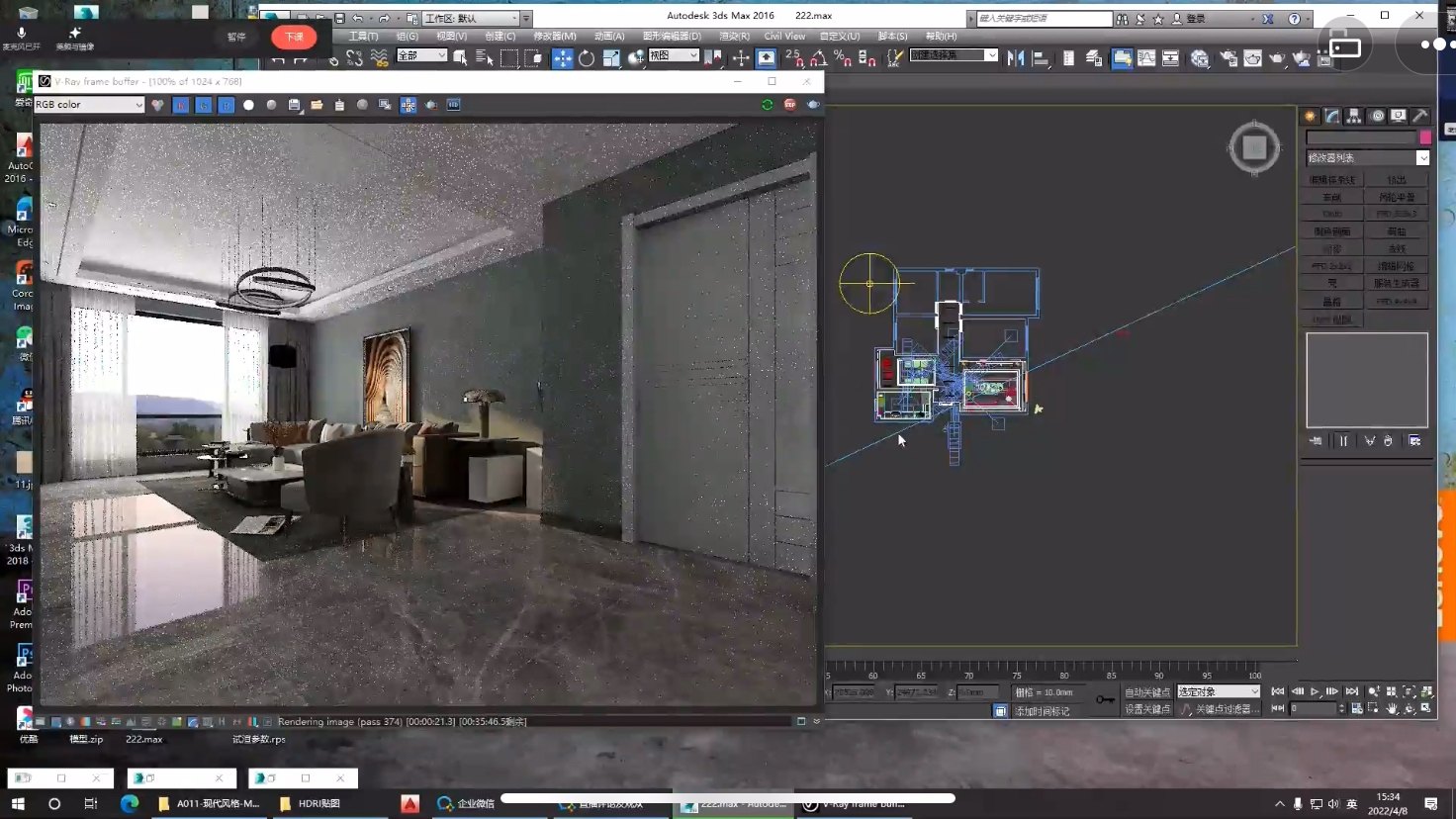This screenshot has height=819, width=1456.
Task: Switch to the Modify panel tab
Action: [1332, 116]
